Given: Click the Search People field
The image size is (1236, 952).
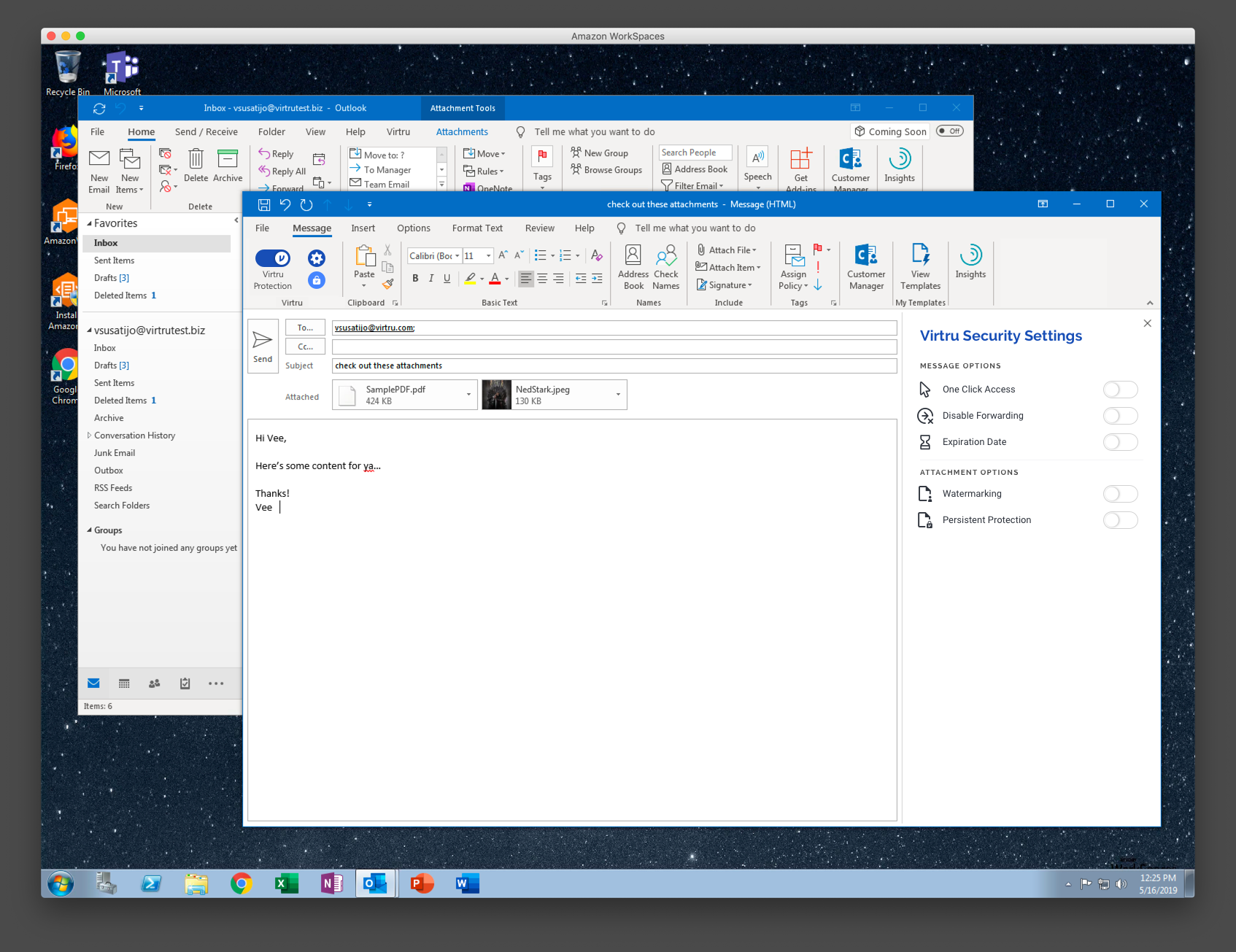Looking at the screenshot, I should point(695,152).
